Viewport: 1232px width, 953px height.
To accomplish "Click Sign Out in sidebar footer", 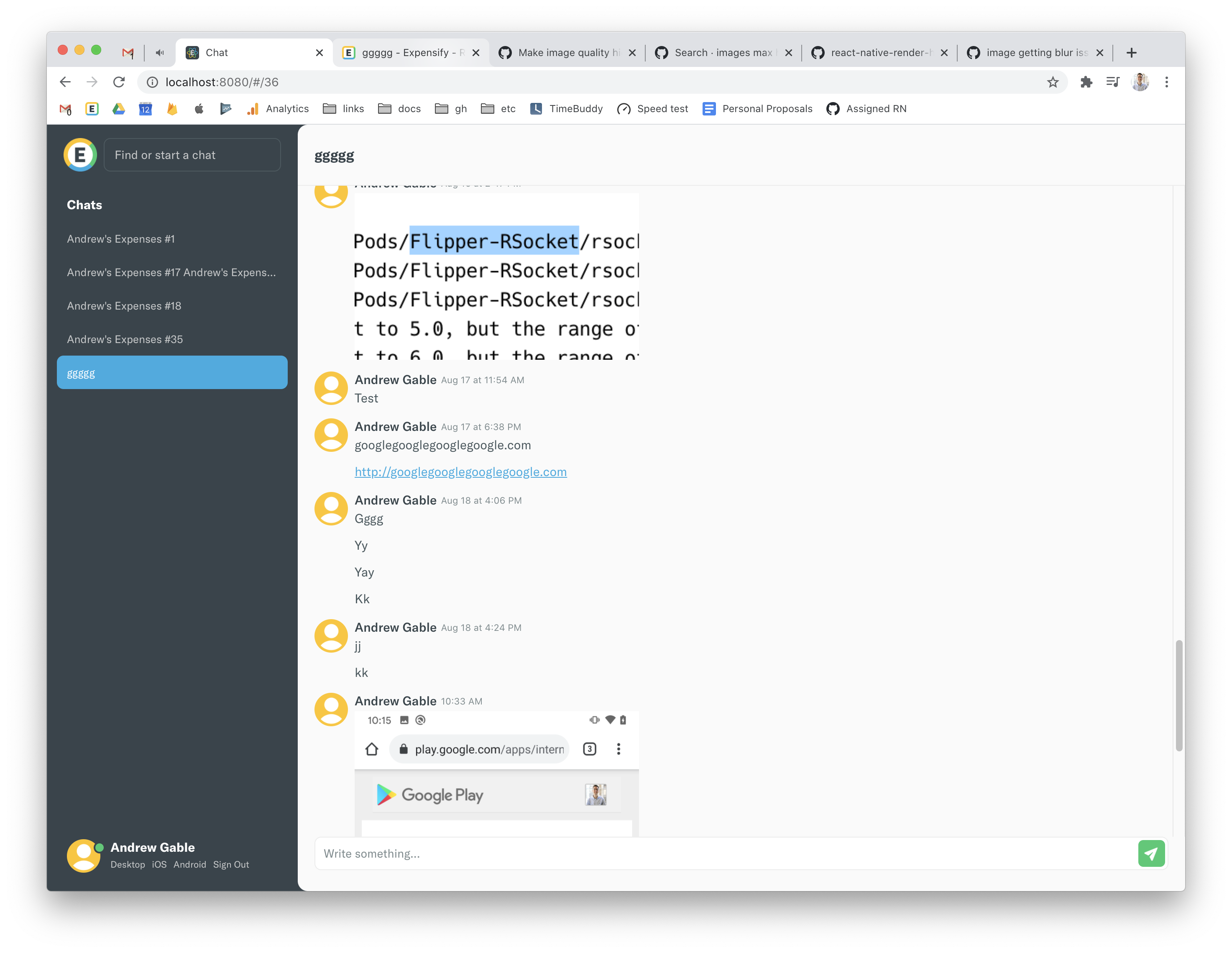I will tap(231, 864).
